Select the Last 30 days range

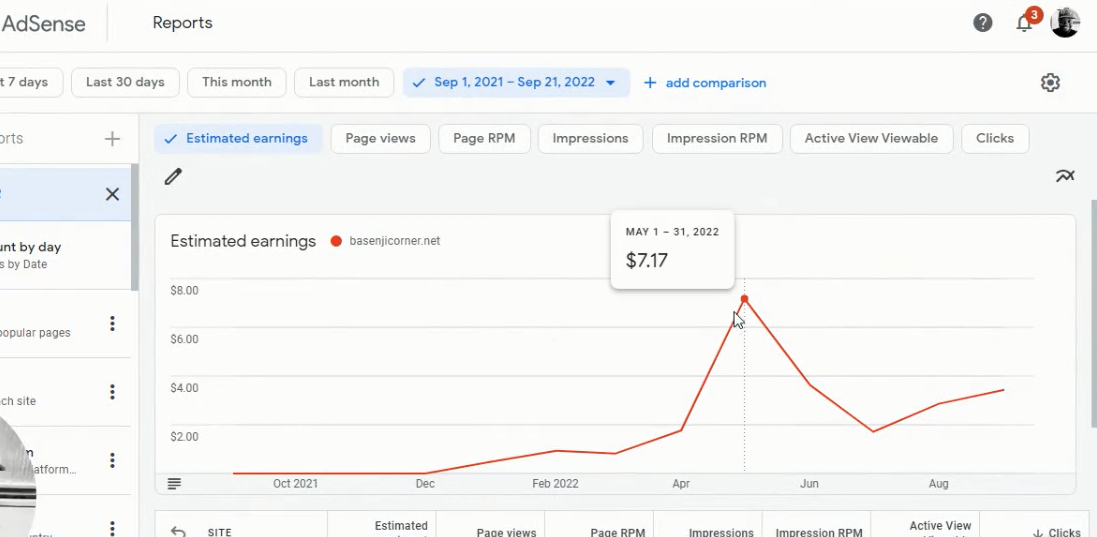tap(125, 83)
